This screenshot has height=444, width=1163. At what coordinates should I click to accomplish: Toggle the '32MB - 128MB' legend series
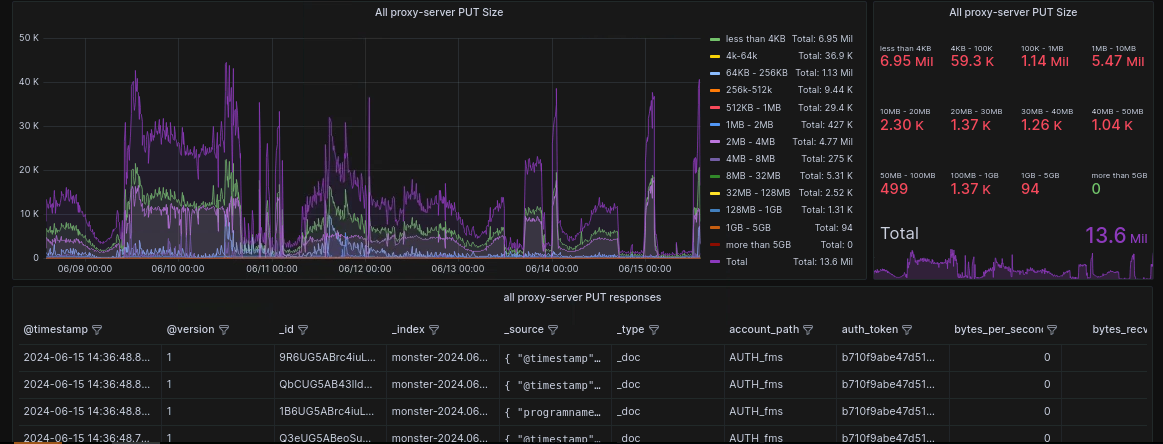[x=756, y=193]
